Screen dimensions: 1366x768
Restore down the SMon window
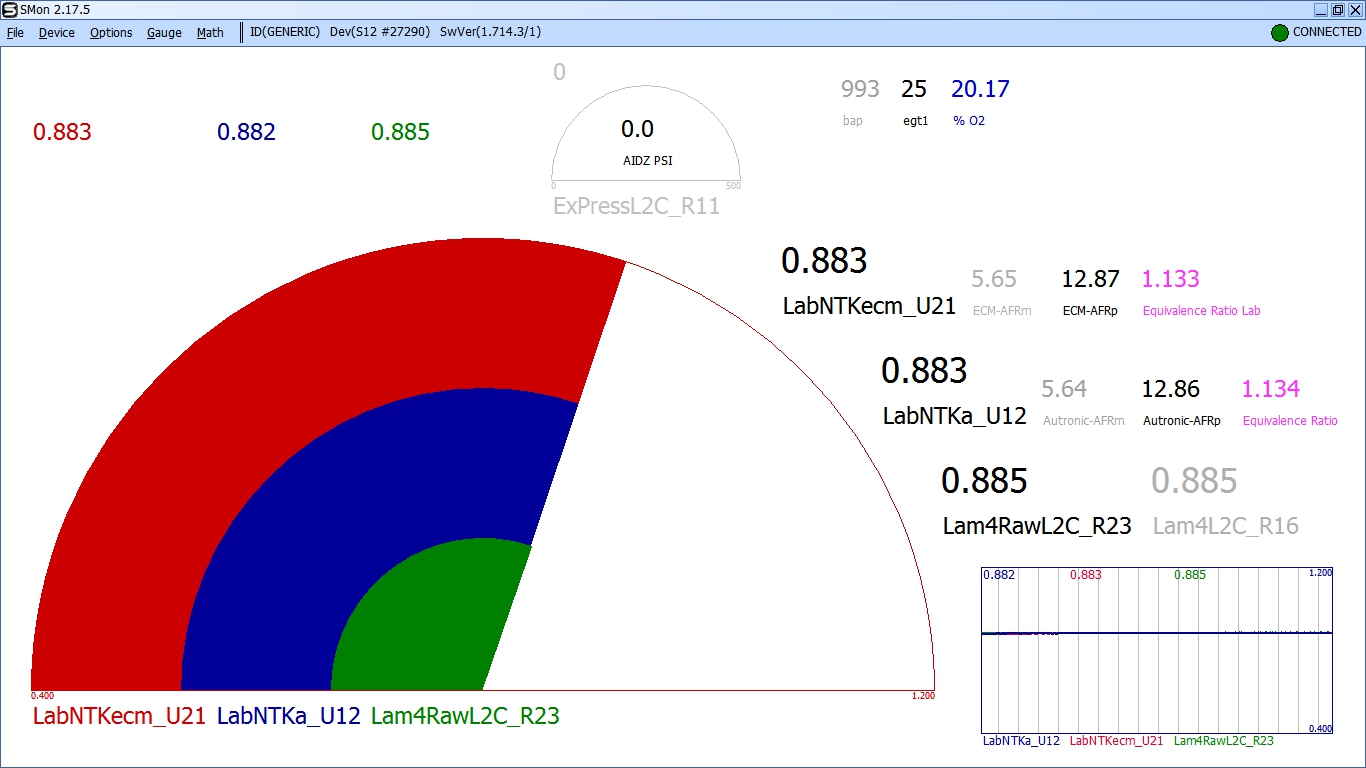pyautogui.click(x=1337, y=9)
